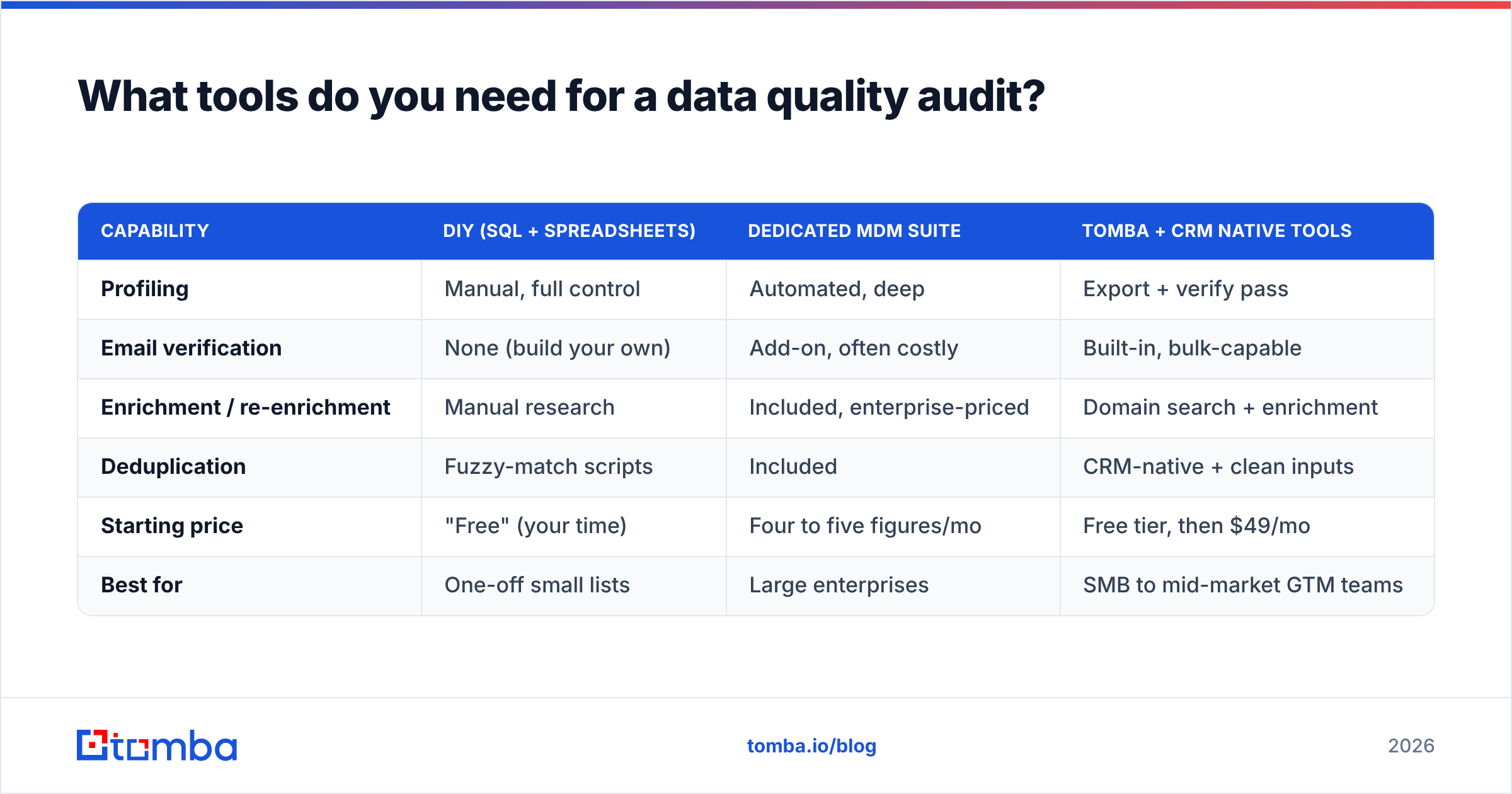The height and width of the screenshot is (794, 1512).
Task: Click the 'Email verification' row label
Action: [x=192, y=348]
